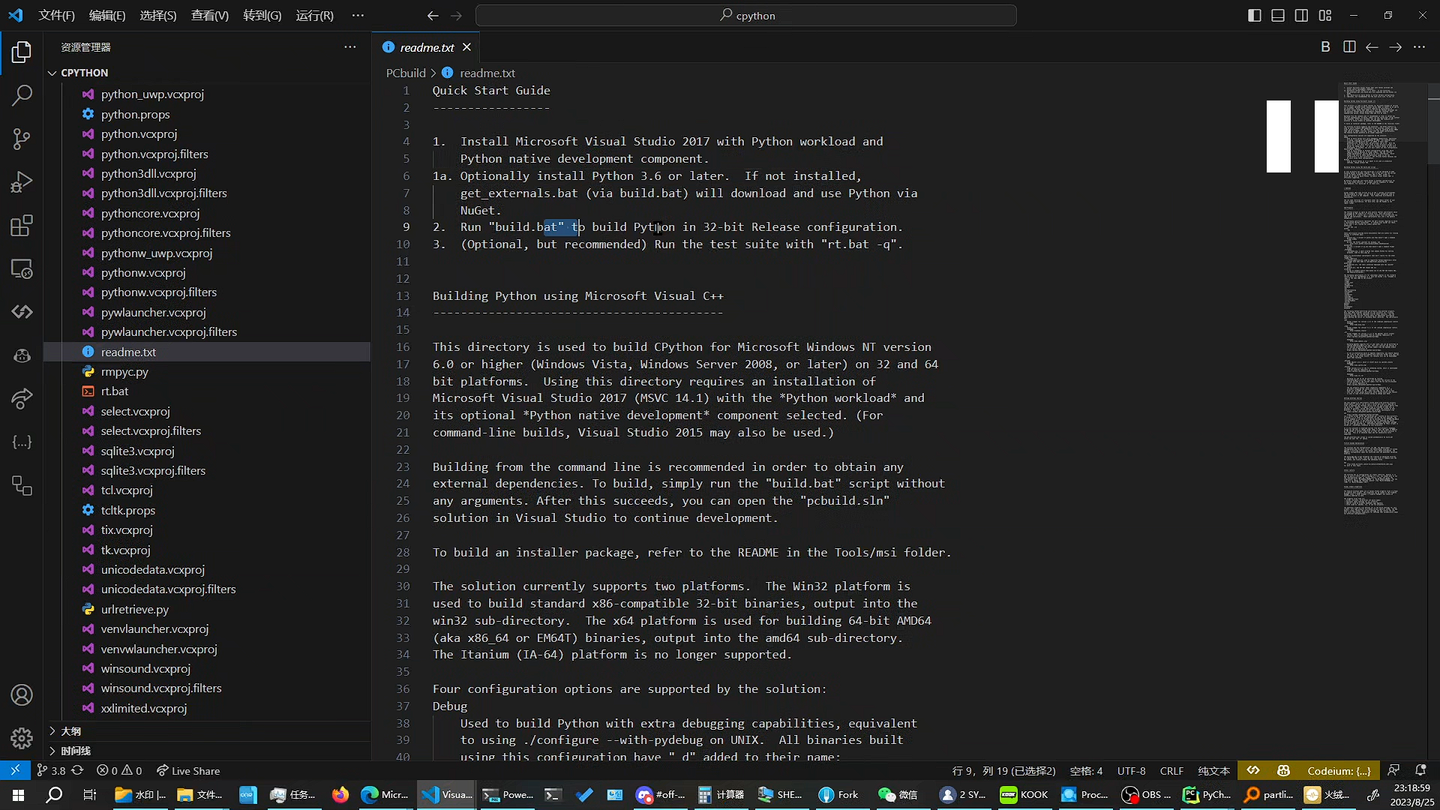Open the Accounts menu
The width and height of the screenshot is (1440, 810).
point(21,695)
